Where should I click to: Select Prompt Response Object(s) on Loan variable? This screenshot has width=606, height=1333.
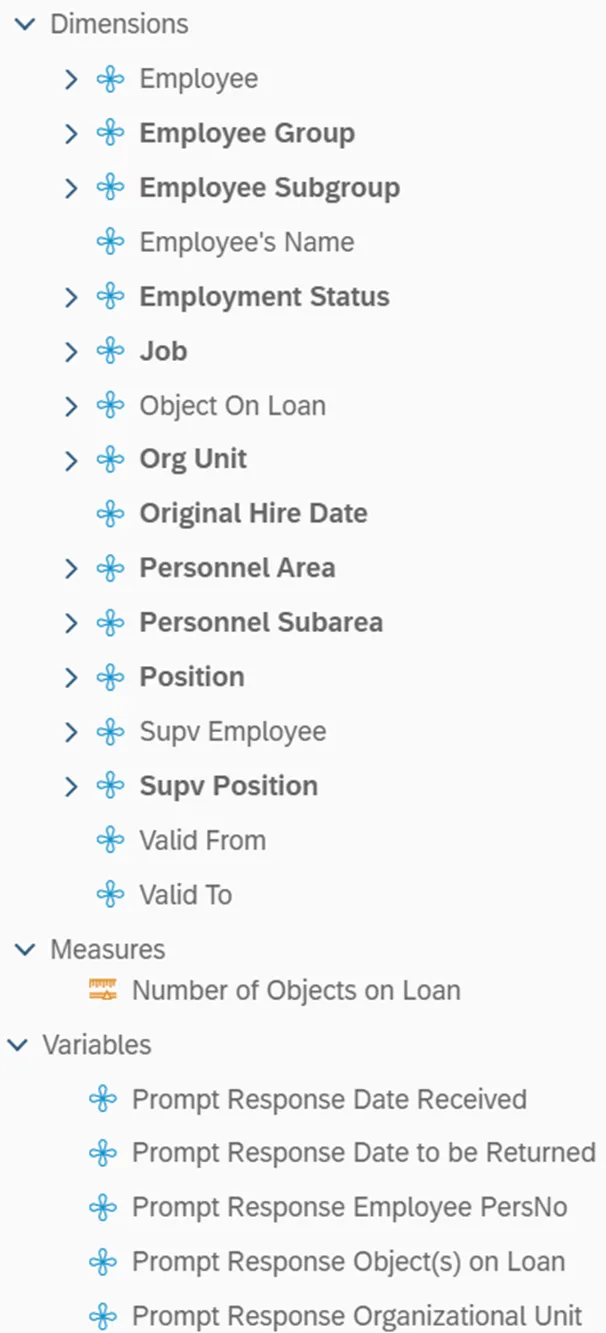(x=348, y=1261)
